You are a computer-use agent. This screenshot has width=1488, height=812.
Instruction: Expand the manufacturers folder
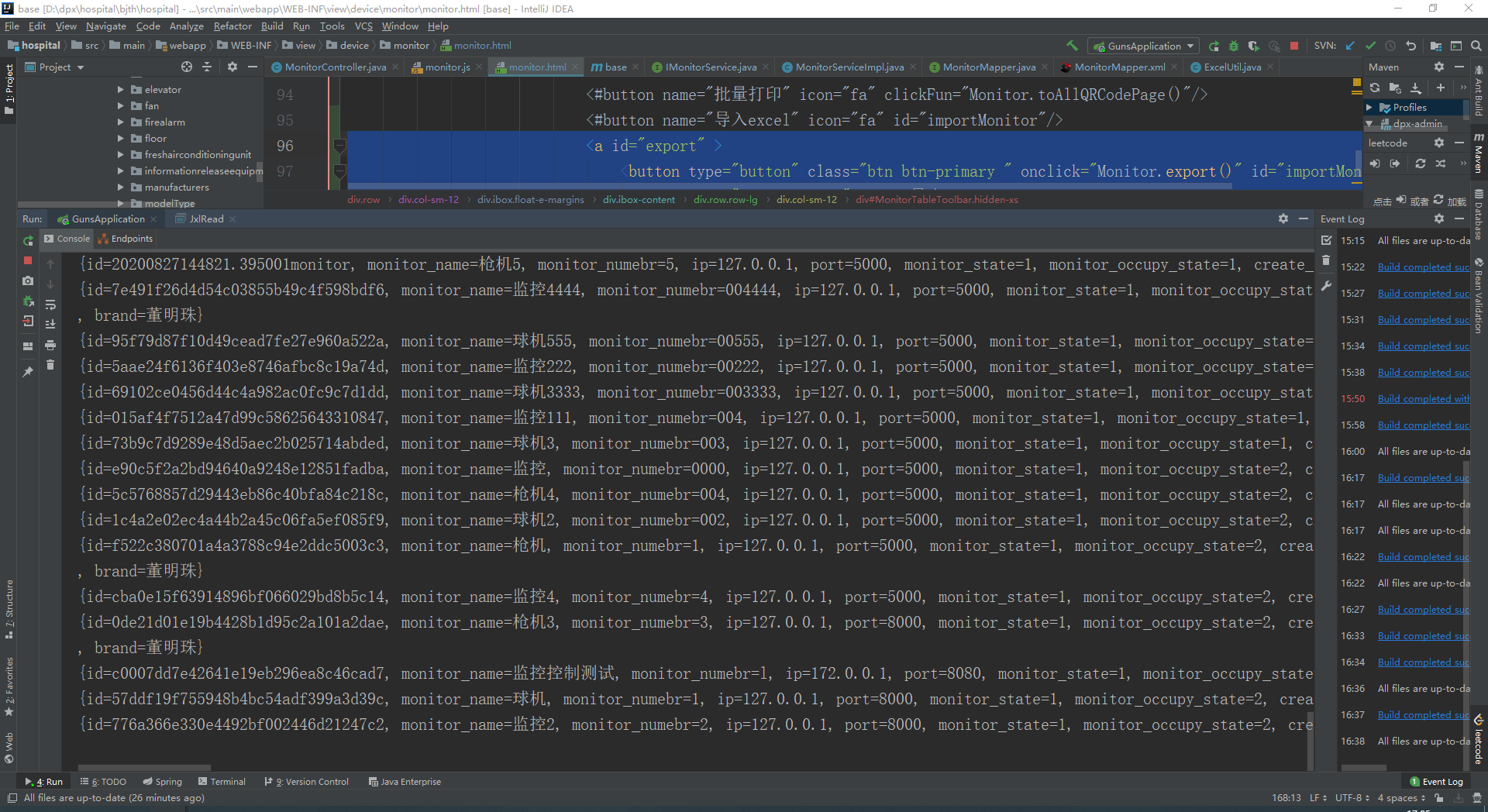pyautogui.click(x=120, y=187)
